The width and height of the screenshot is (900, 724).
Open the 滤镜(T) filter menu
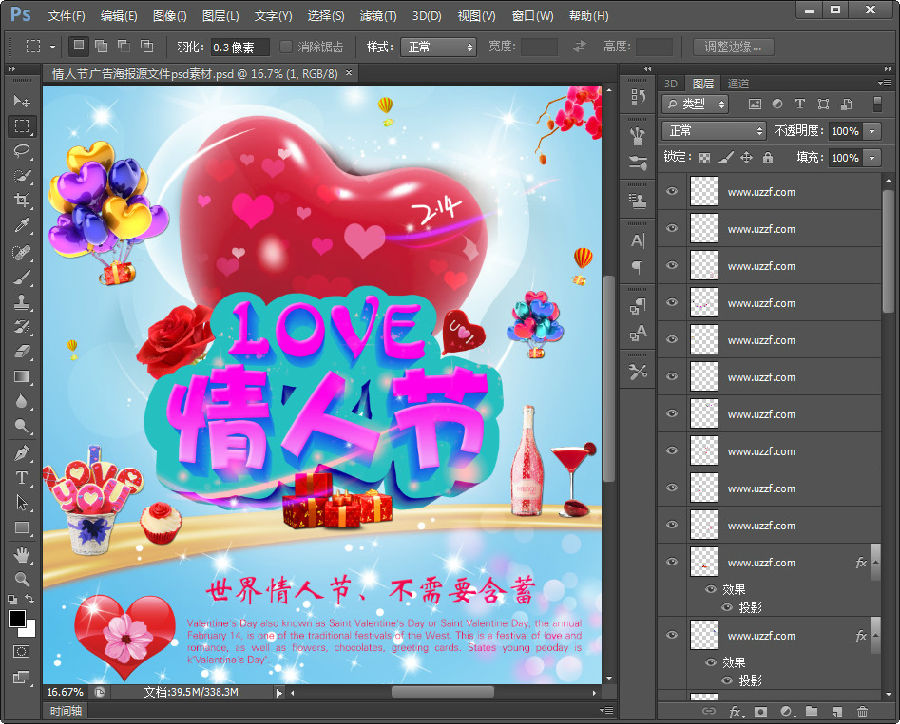(x=377, y=16)
